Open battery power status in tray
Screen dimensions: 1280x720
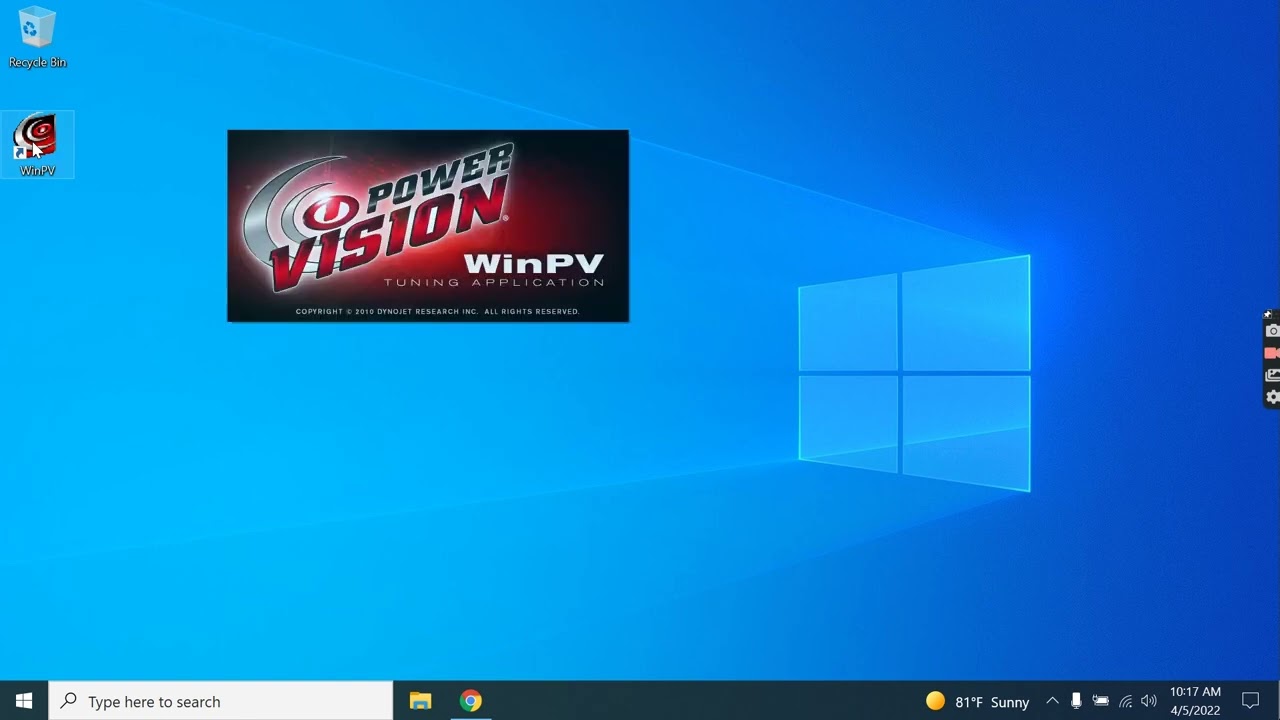coord(1101,702)
